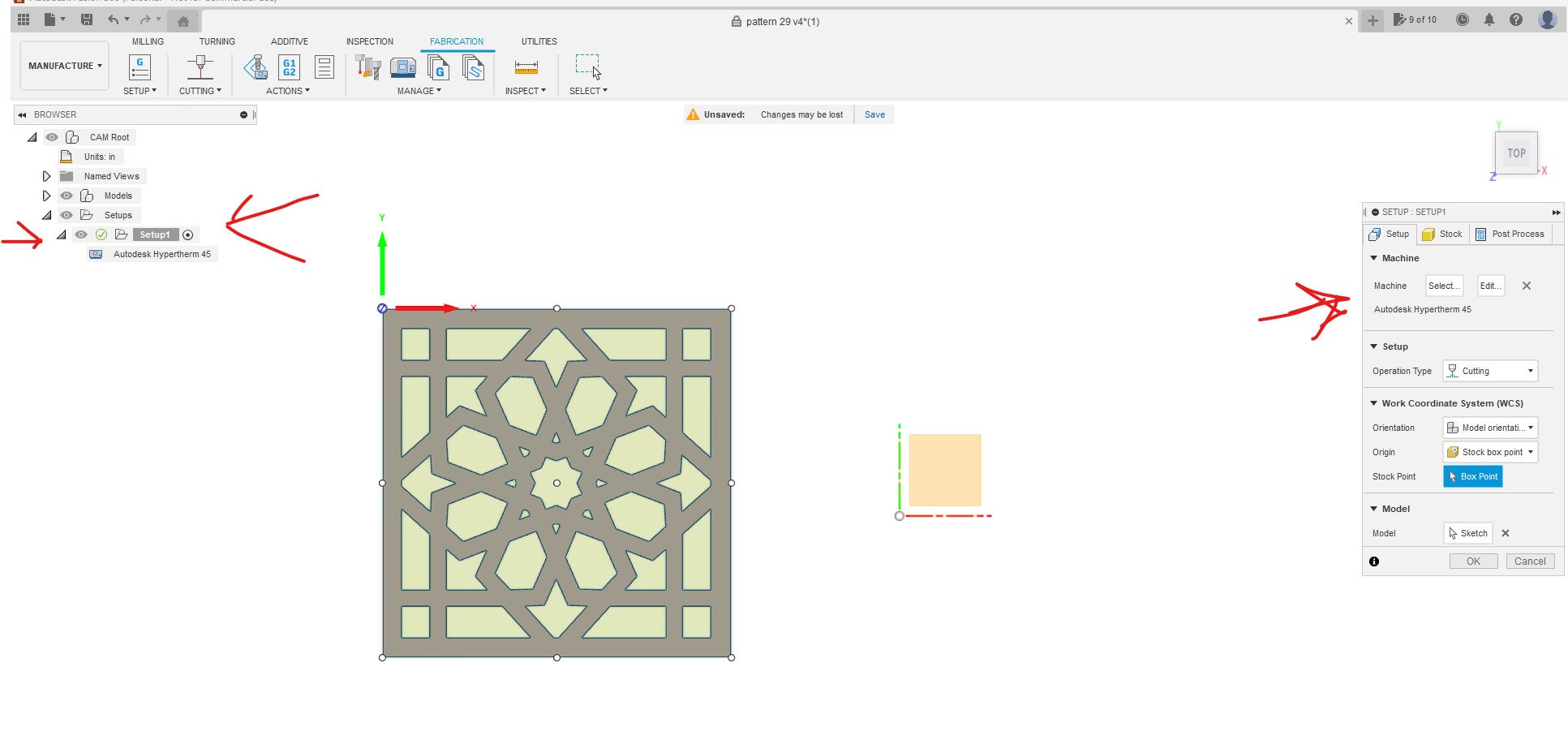The image size is (1568, 753).
Task: Select the 2D Profile Cutting tool icon
Action: point(200,67)
